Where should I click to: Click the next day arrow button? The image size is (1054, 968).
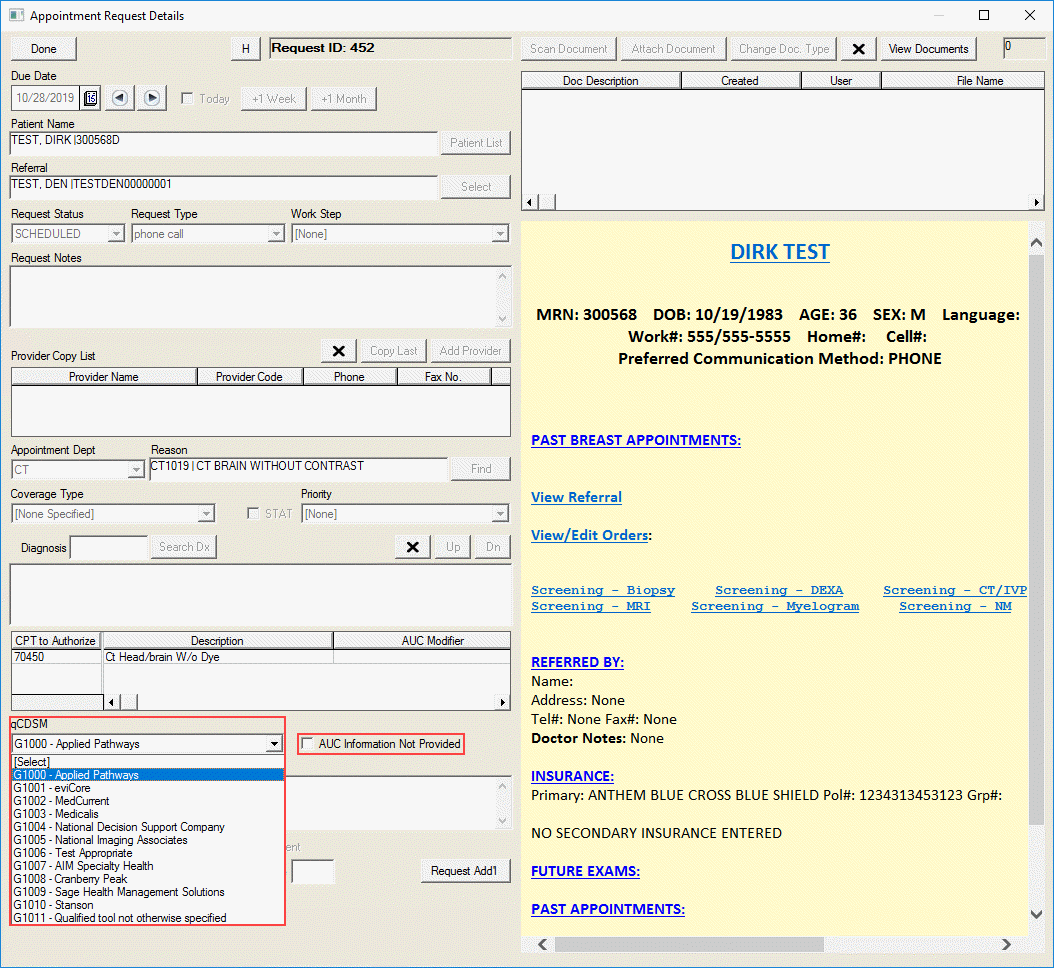[151, 98]
